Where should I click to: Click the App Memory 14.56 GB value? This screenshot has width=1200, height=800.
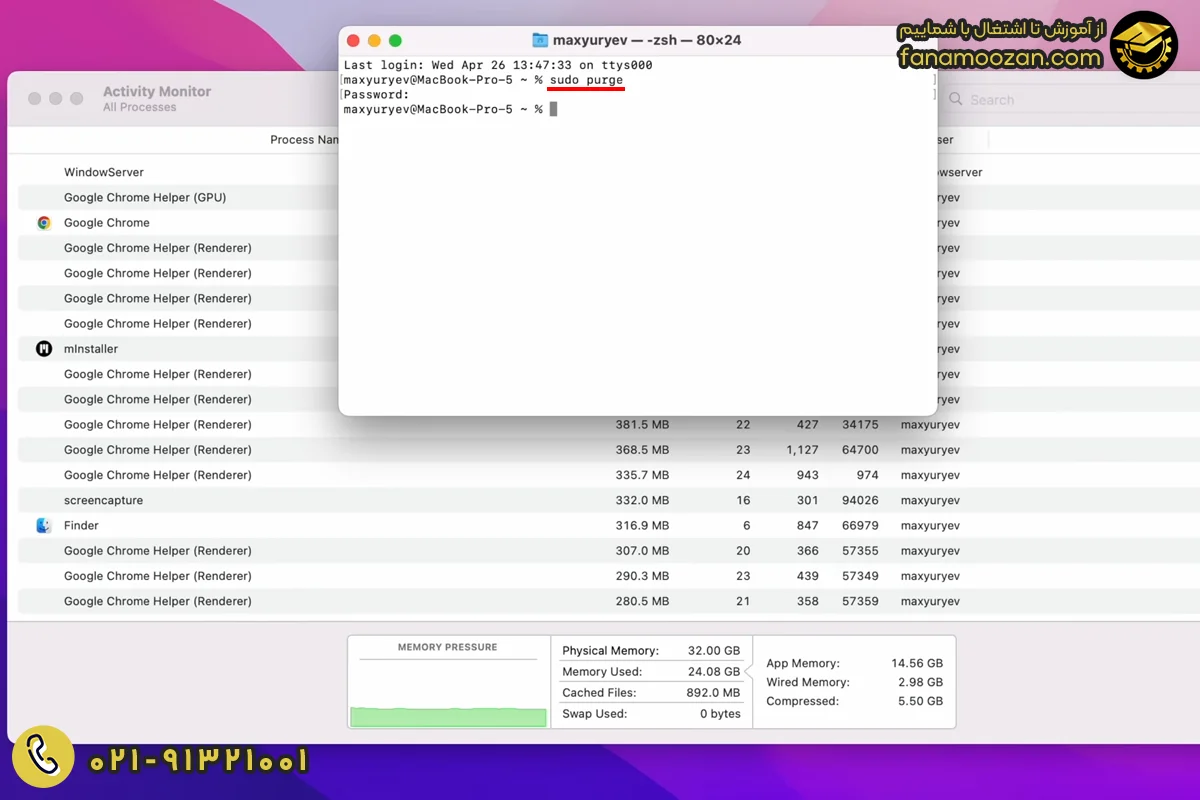[917, 663]
